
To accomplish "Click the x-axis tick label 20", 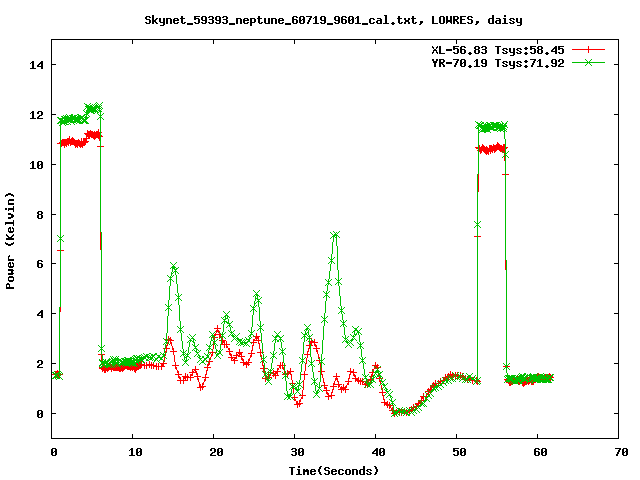I will (x=216, y=452).
